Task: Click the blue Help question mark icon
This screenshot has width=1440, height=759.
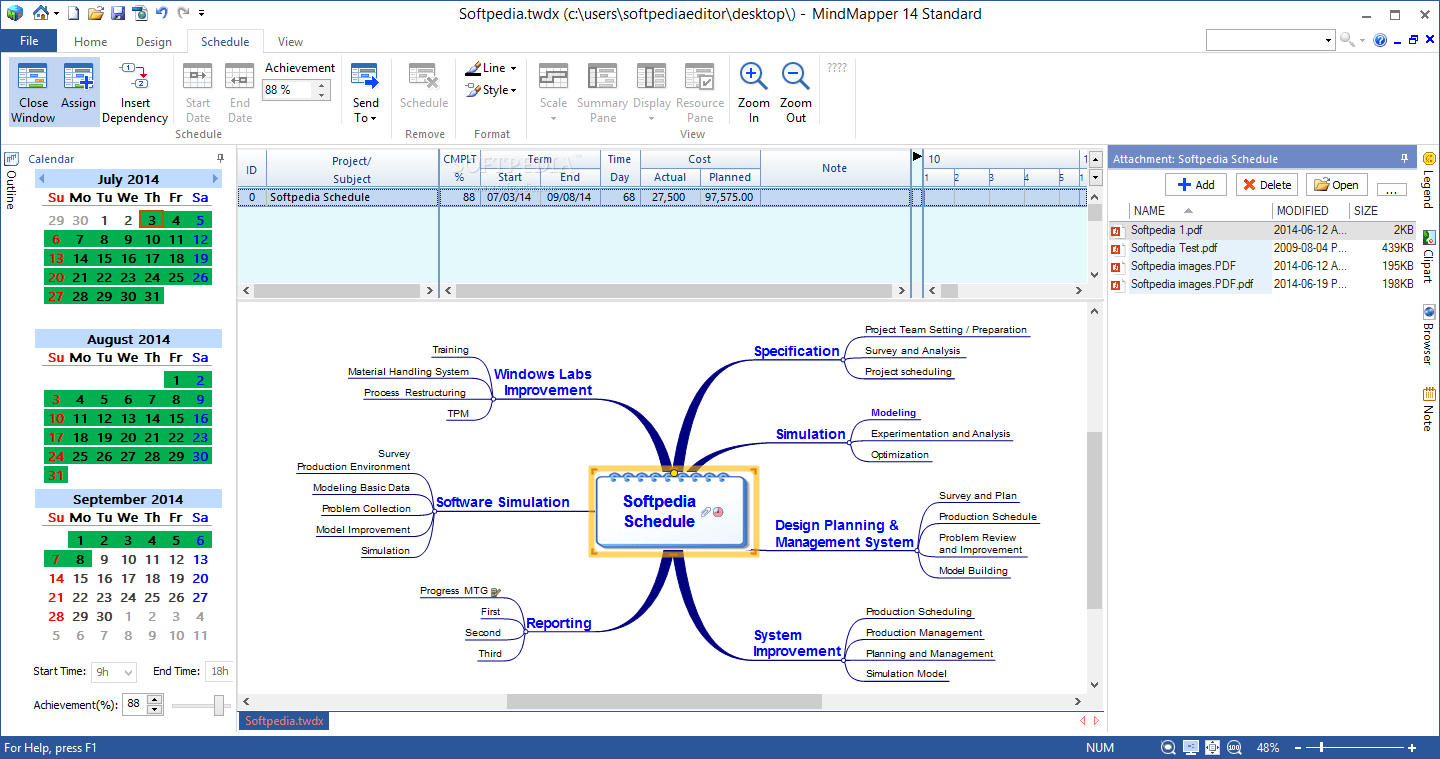Action: point(1380,40)
